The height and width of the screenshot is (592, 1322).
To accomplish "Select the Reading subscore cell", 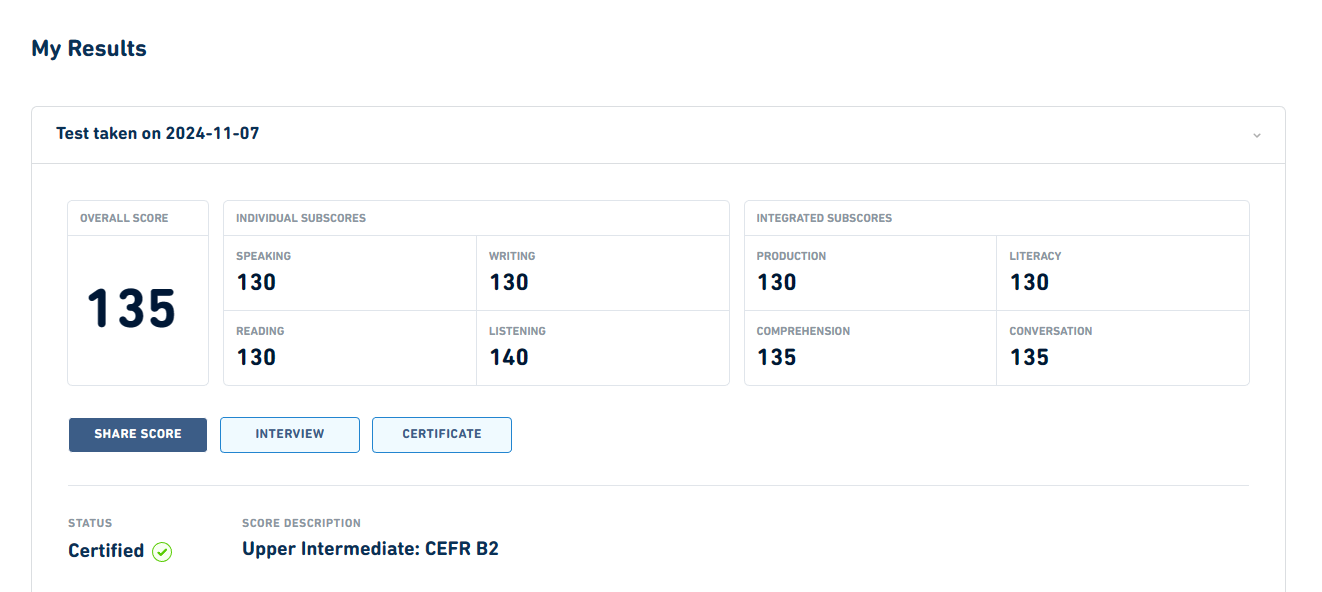I will tap(350, 347).
